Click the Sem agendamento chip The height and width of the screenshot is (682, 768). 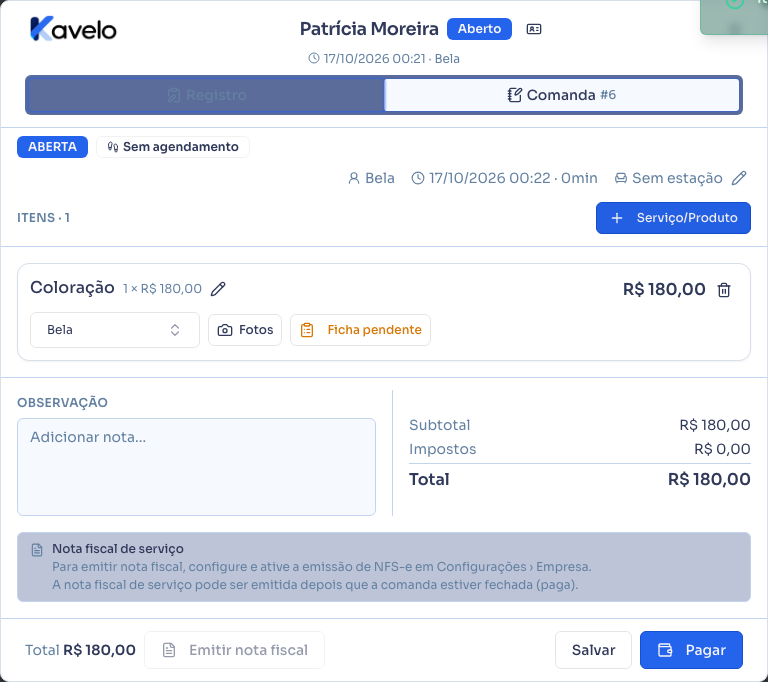click(173, 147)
